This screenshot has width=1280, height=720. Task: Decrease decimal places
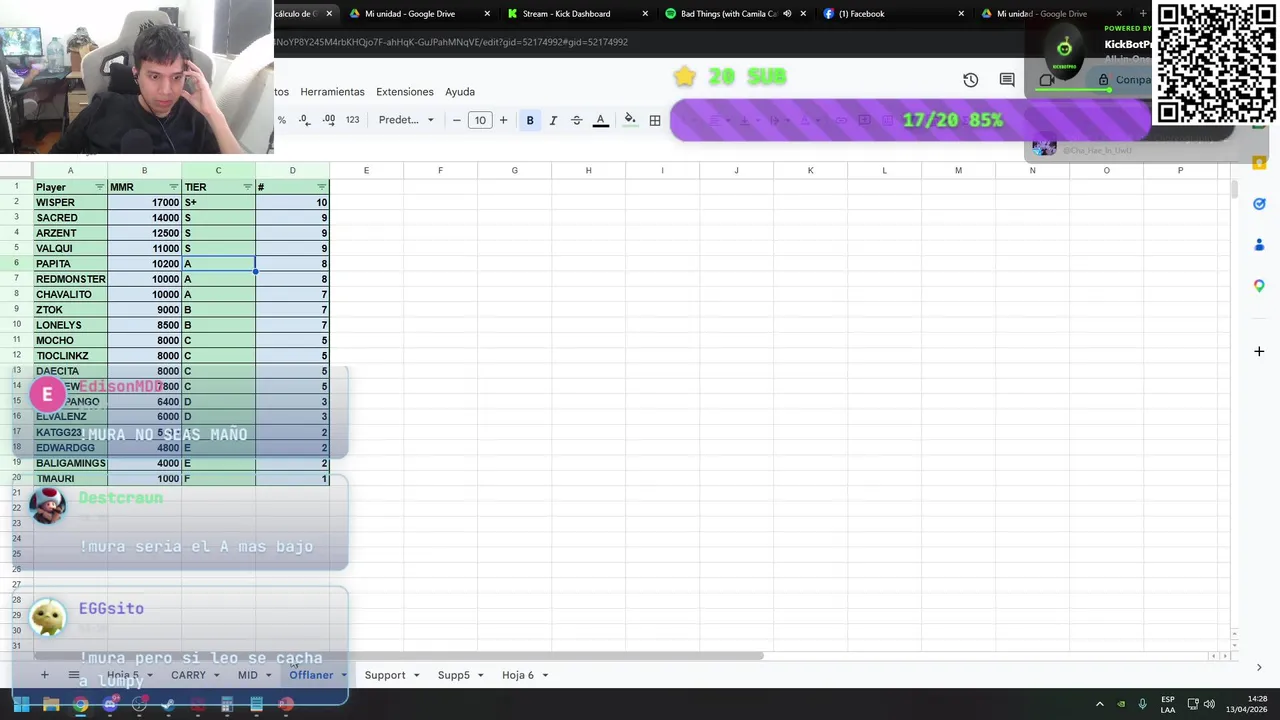(304, 120)
